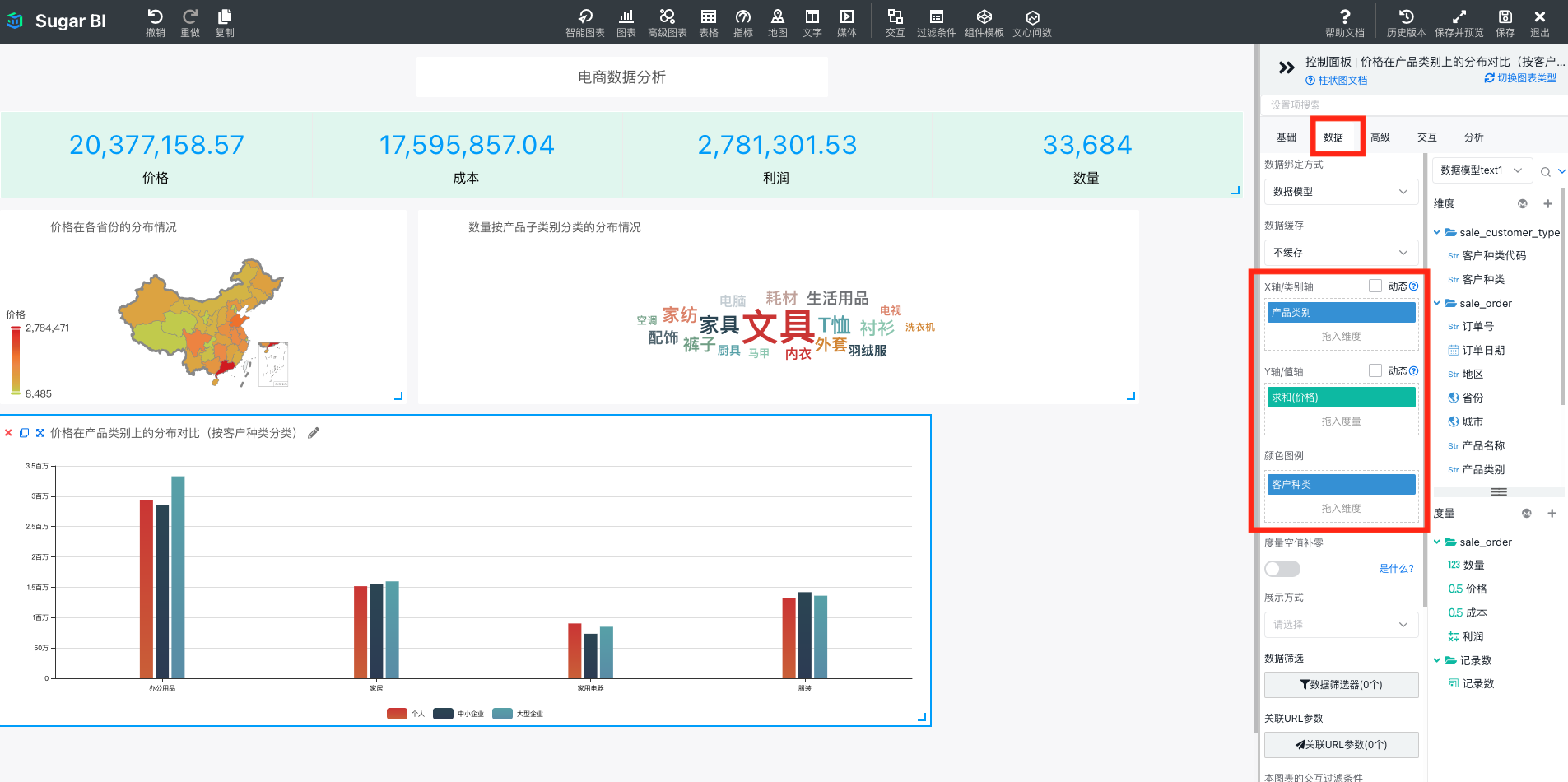Screen dimensions: 1568x782
Task: Click the save (保存) icon
Action: 1505,16
